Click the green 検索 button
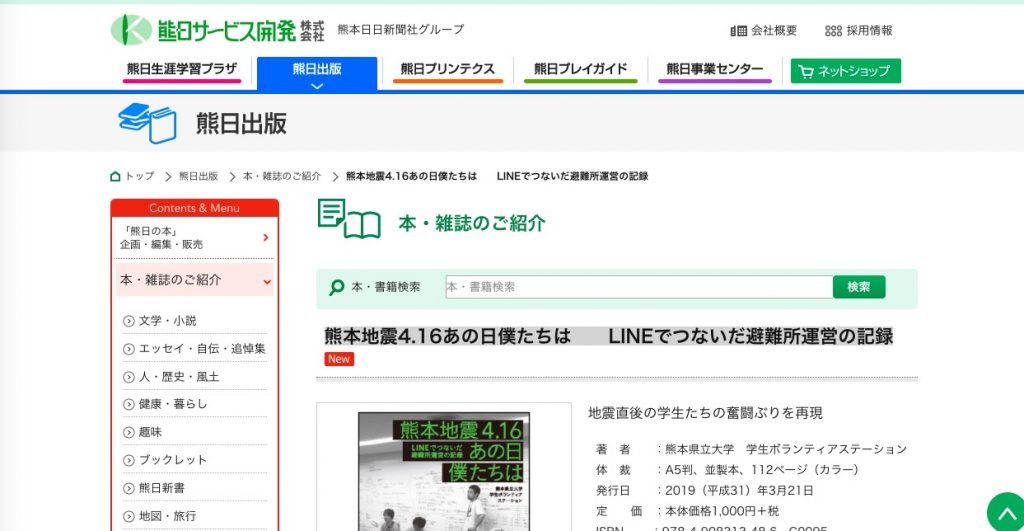Screen dimensions: 1024x531 pos(859,287)
